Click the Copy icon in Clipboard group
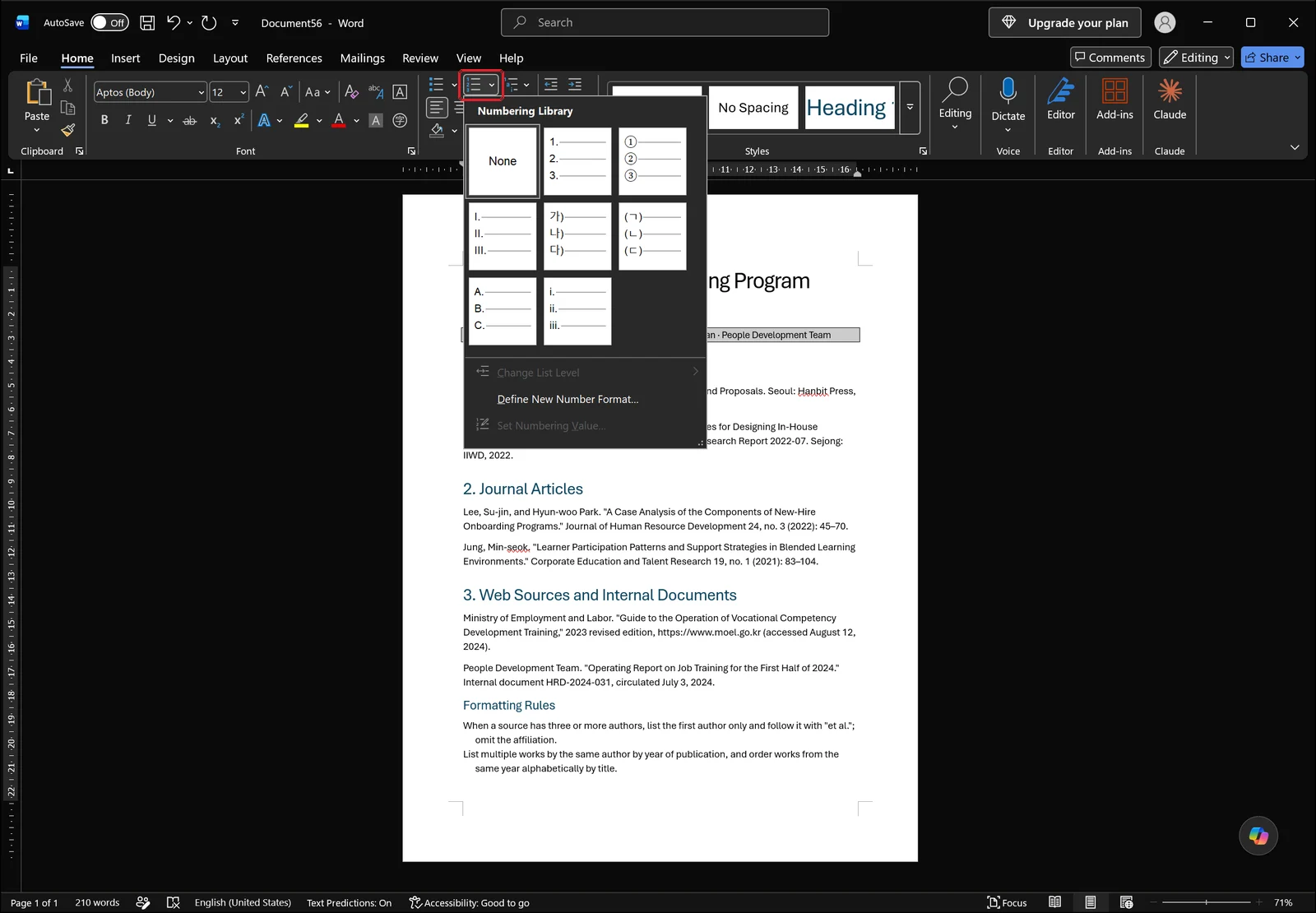 coord(68,108)
